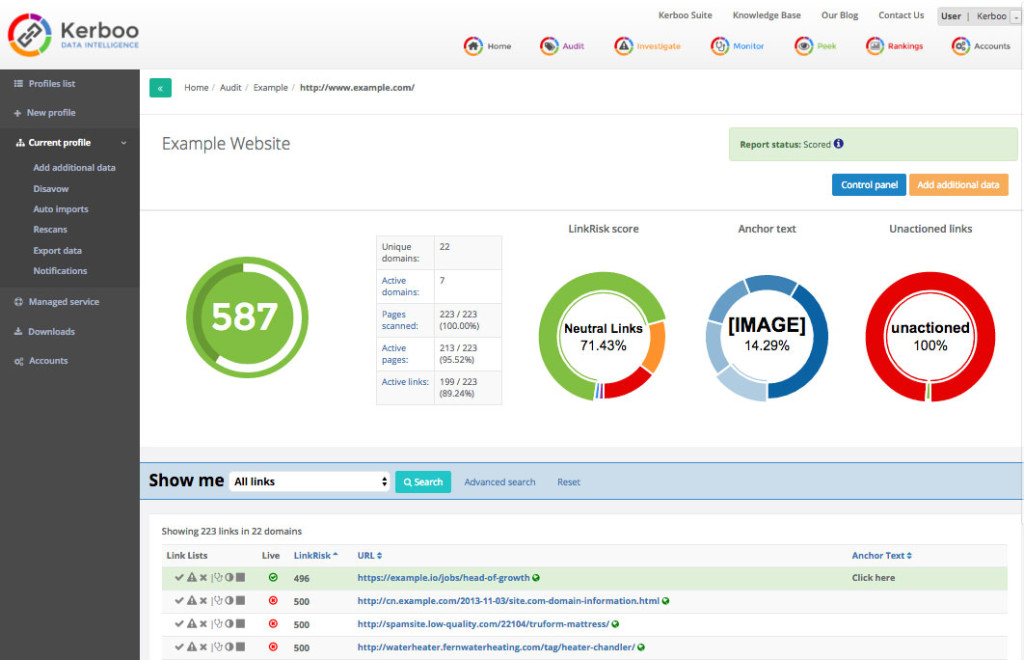Collapse the Current profile sidebar section
Image resolution: width=1024 pixels, height=660 pixels.
pyautogui.click(x=123, y=143)
